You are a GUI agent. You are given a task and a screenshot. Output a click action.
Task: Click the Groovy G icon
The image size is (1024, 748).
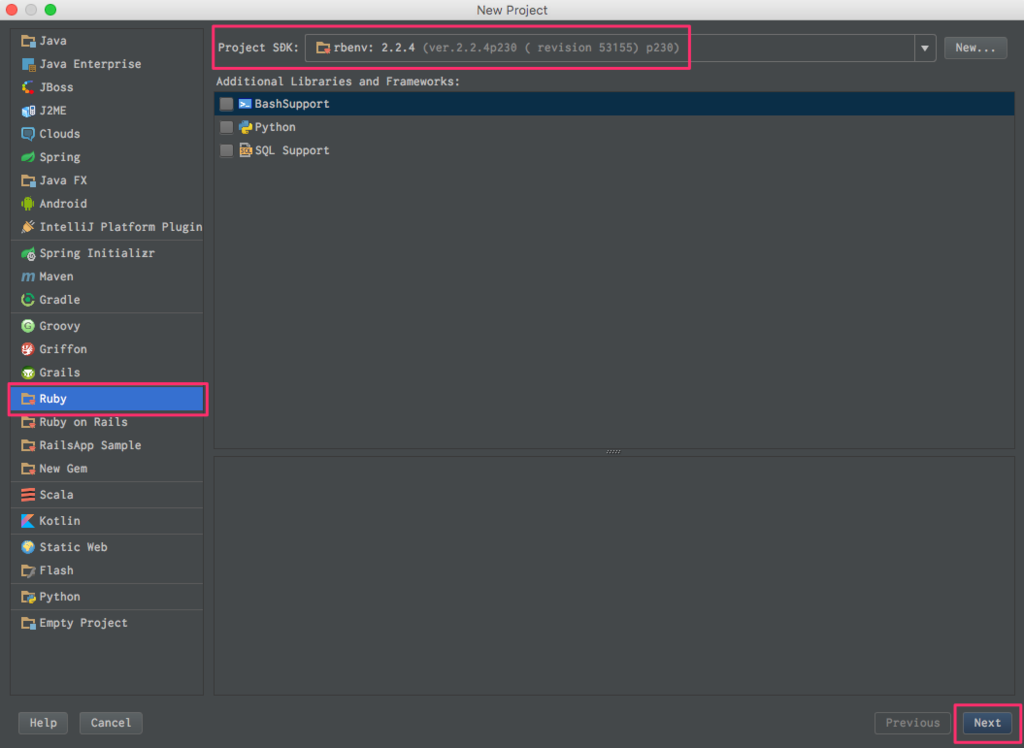28,326
